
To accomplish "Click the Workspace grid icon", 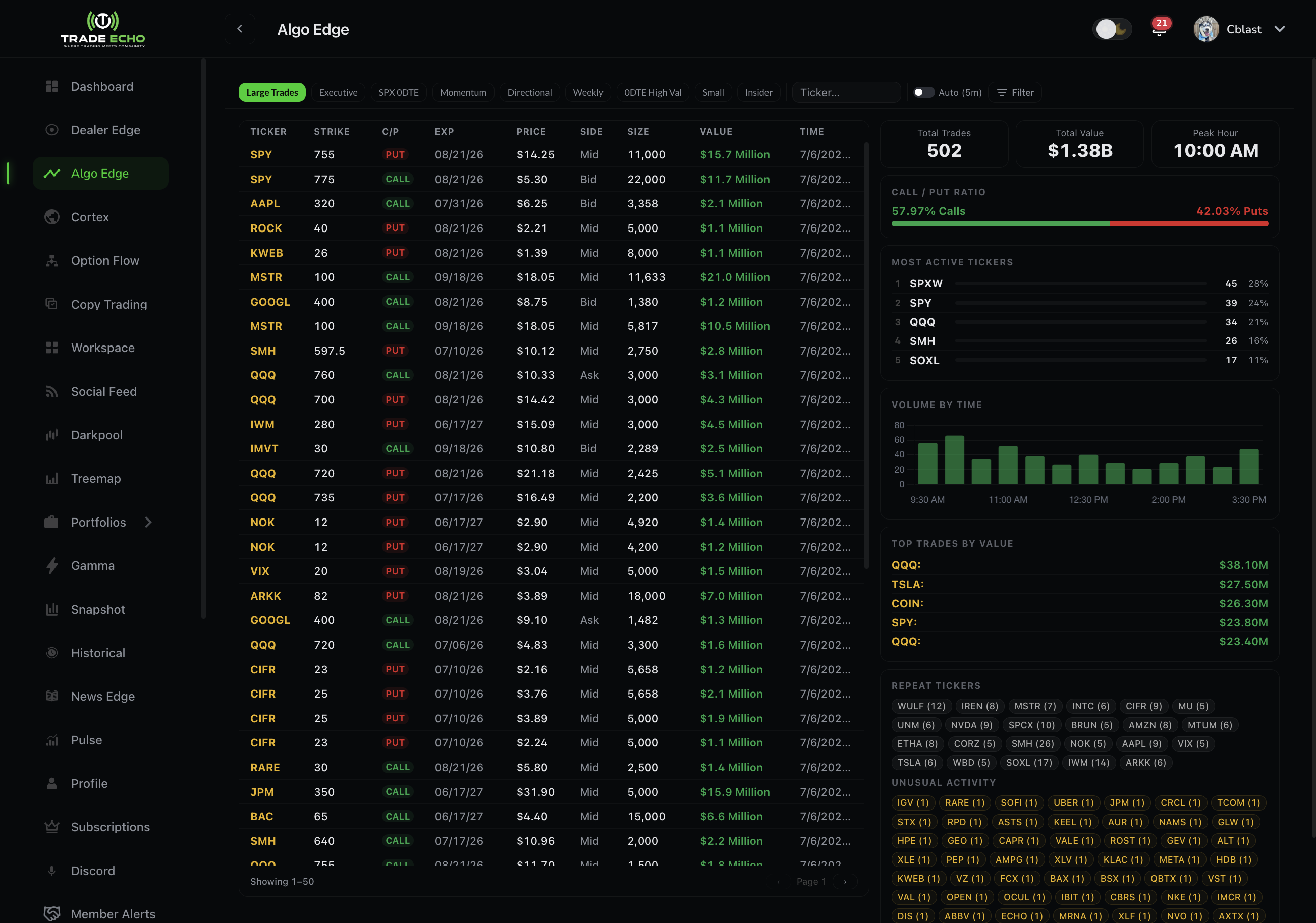I will pyautogui.click(x=51, y=348).
